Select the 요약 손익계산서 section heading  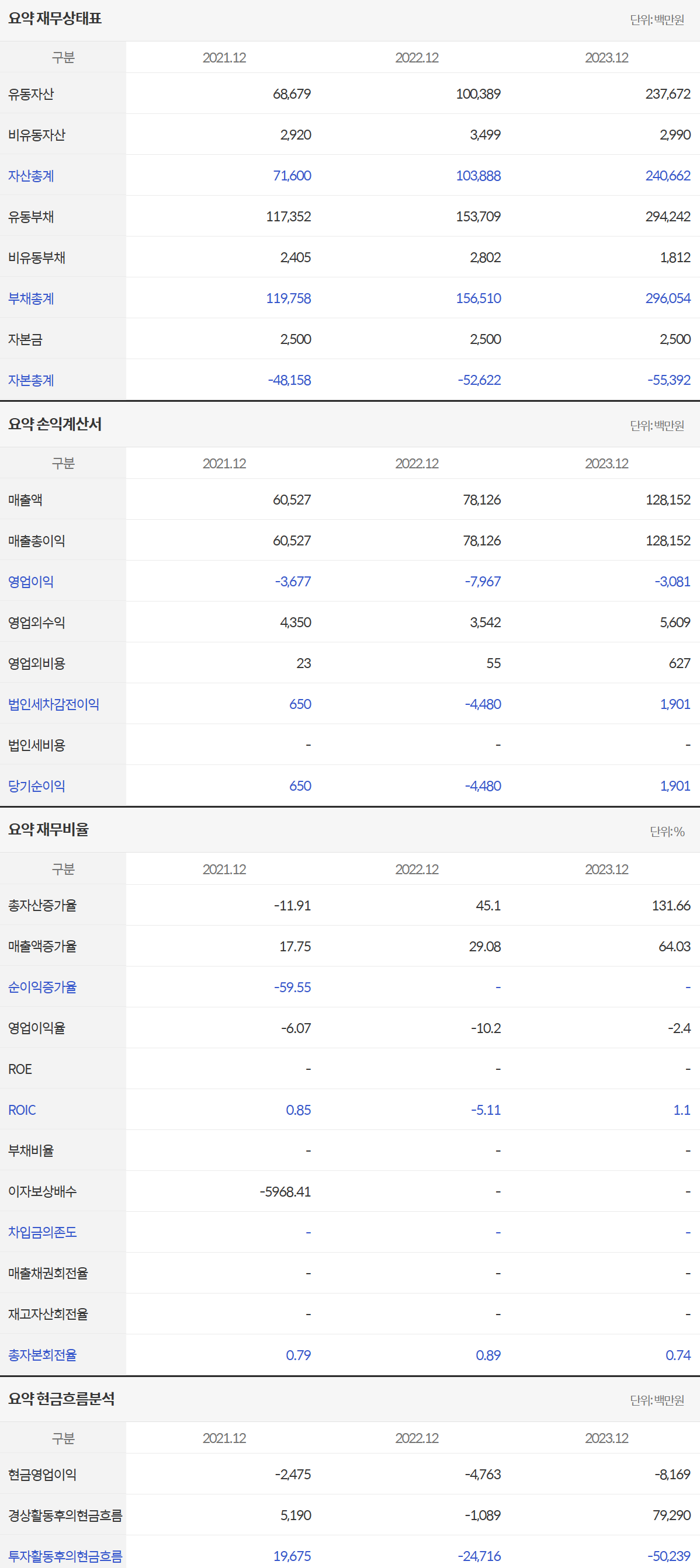tap(55, 424)
